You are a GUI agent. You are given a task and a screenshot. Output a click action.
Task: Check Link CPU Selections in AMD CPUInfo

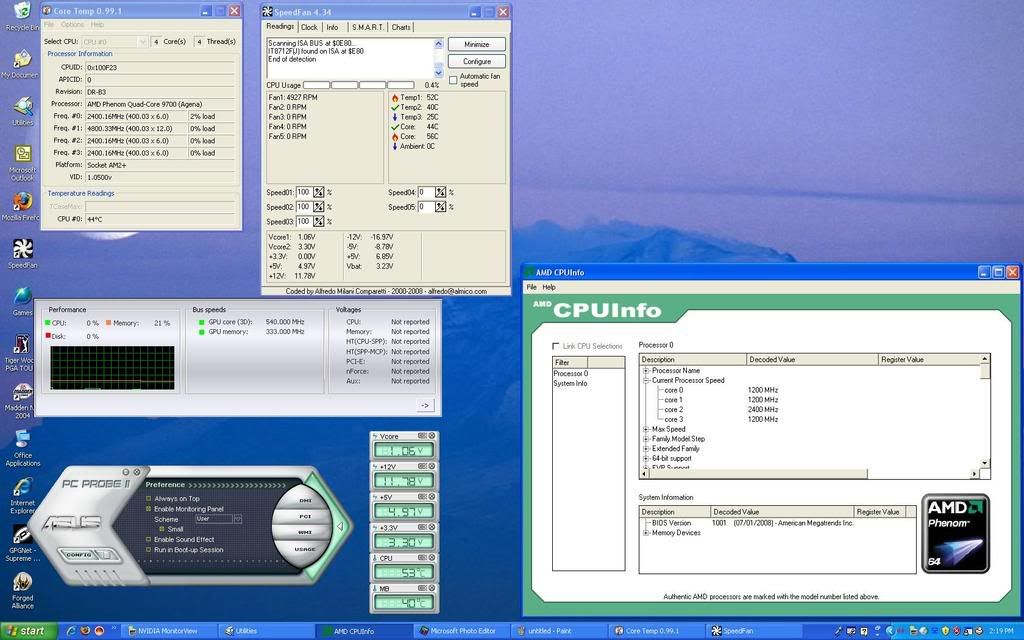[x=556, y=346]
